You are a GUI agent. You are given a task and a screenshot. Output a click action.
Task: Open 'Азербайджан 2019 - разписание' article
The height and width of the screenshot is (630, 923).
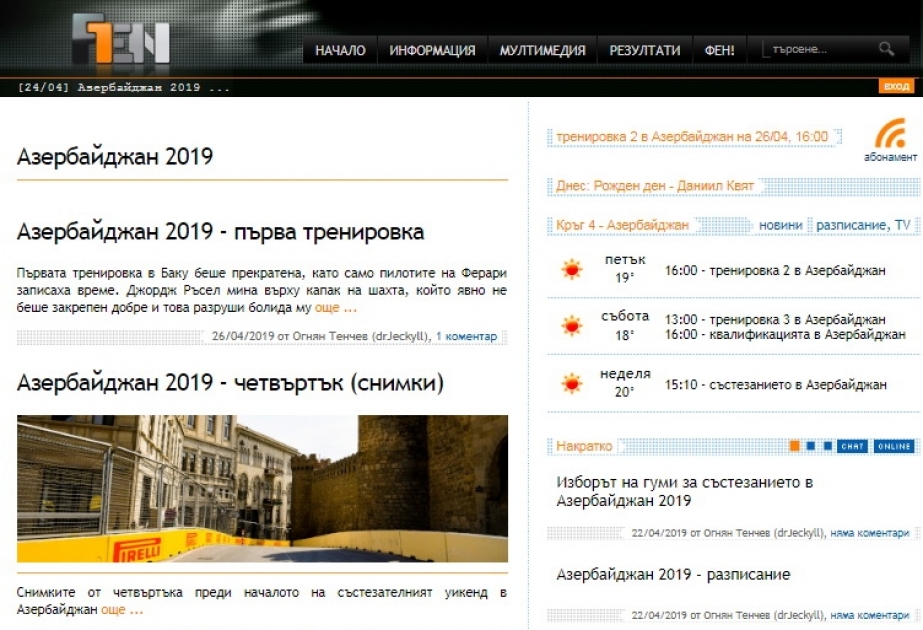(x=673, y=575)
